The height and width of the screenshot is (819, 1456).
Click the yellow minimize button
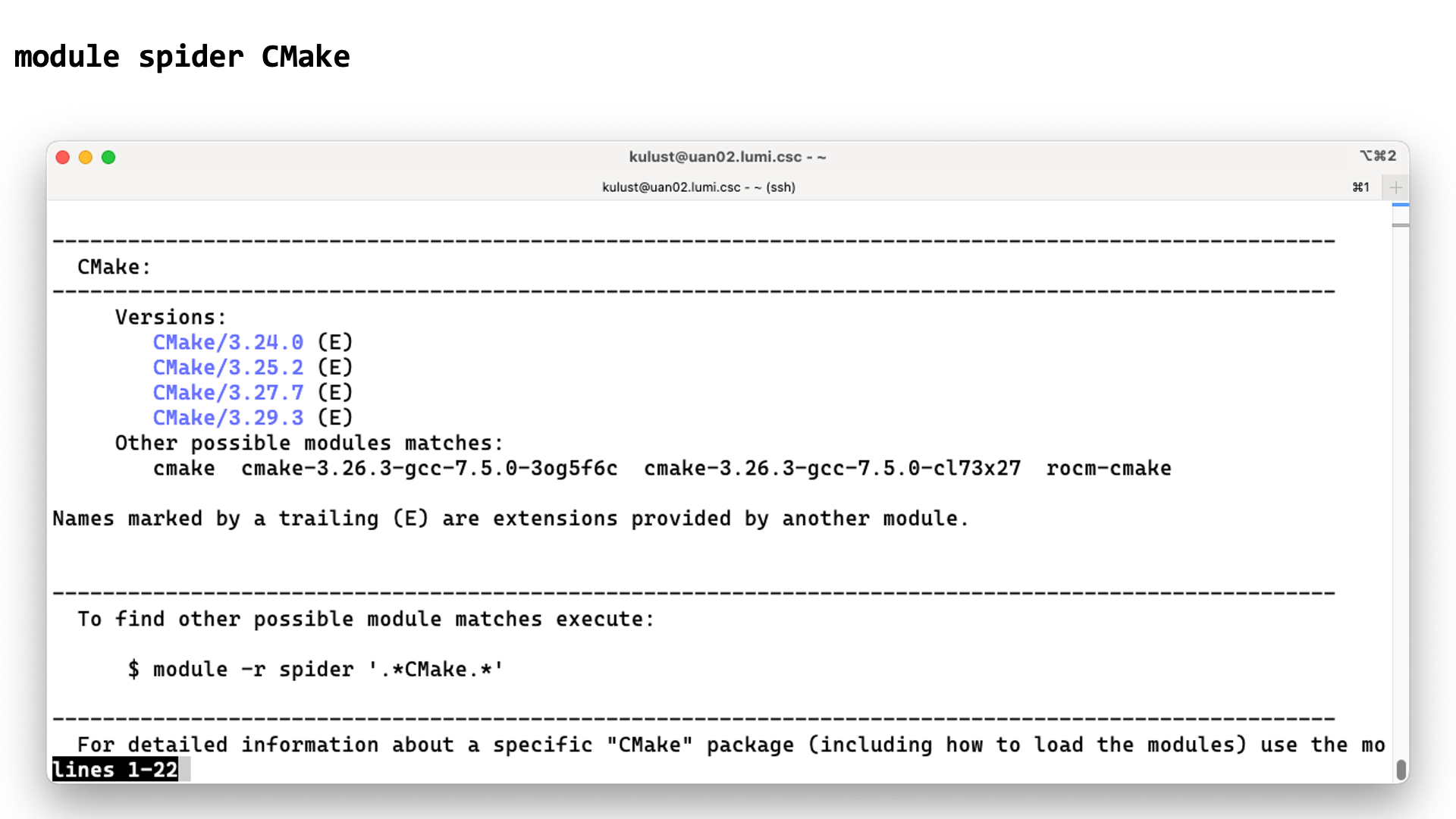(85, 158)
